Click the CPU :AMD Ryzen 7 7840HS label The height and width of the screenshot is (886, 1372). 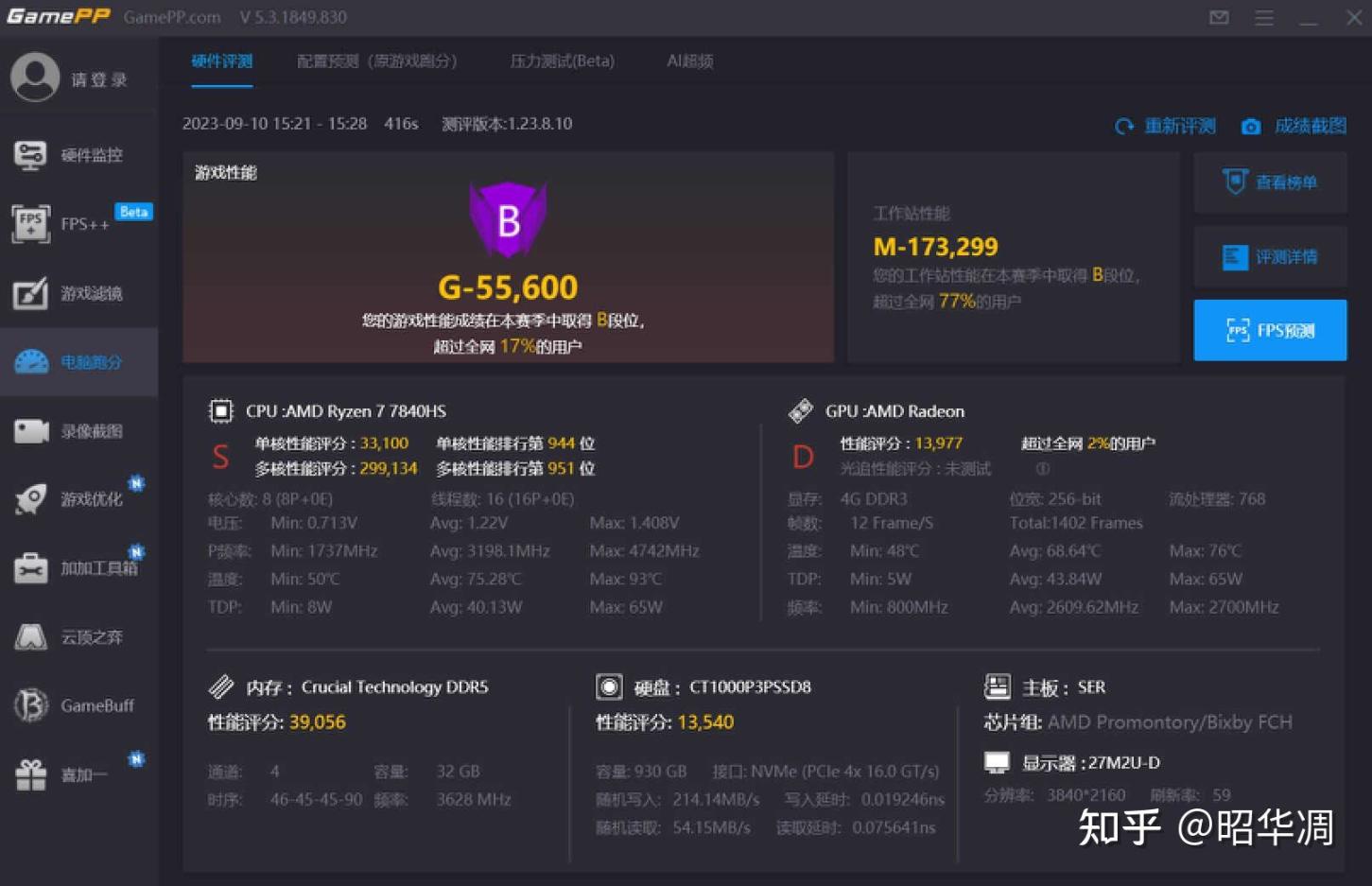346,411
